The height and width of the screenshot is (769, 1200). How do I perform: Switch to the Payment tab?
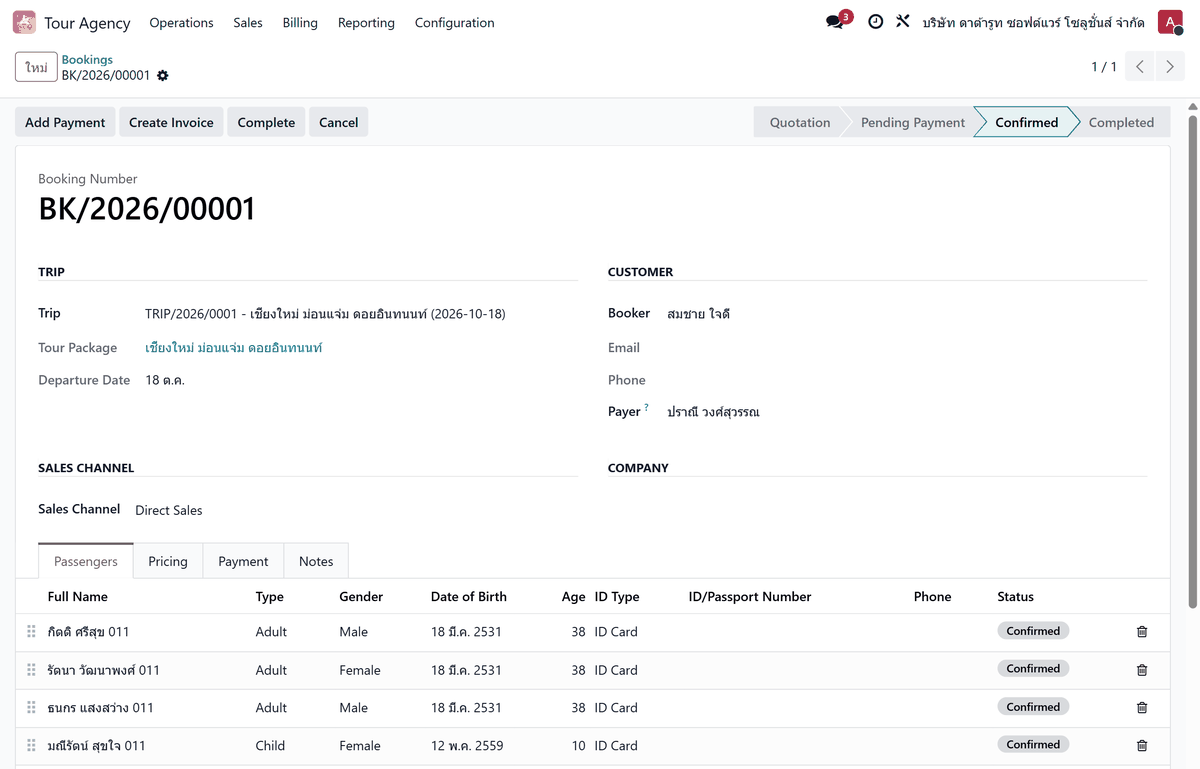tap(243, 561)
